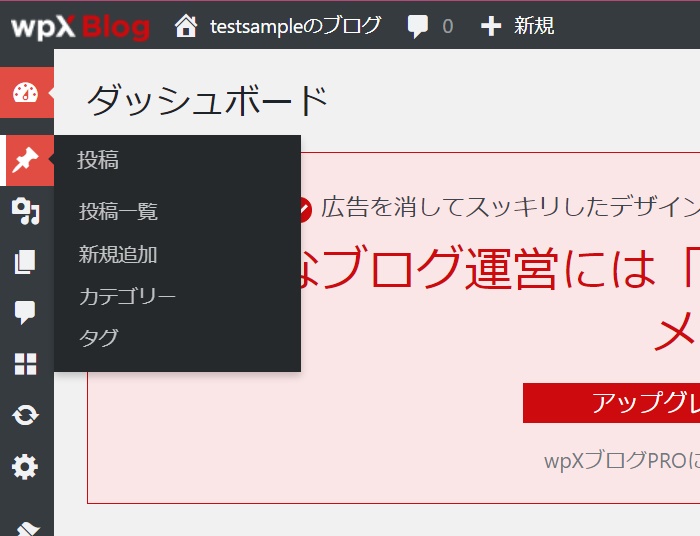This screenshot has width=700, height=536.
Task: Open カテゴリー from the posts submenu
Action: tap(127, 297)
